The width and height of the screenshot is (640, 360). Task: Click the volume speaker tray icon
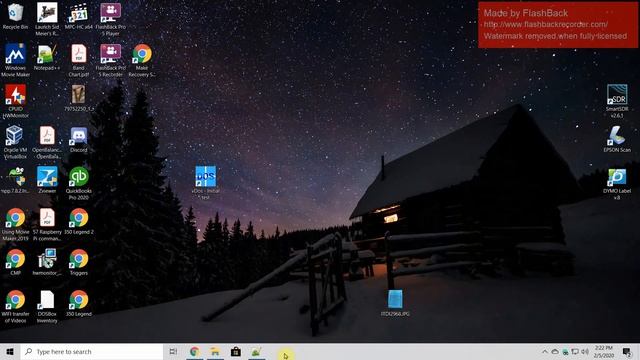click(585, 351)
